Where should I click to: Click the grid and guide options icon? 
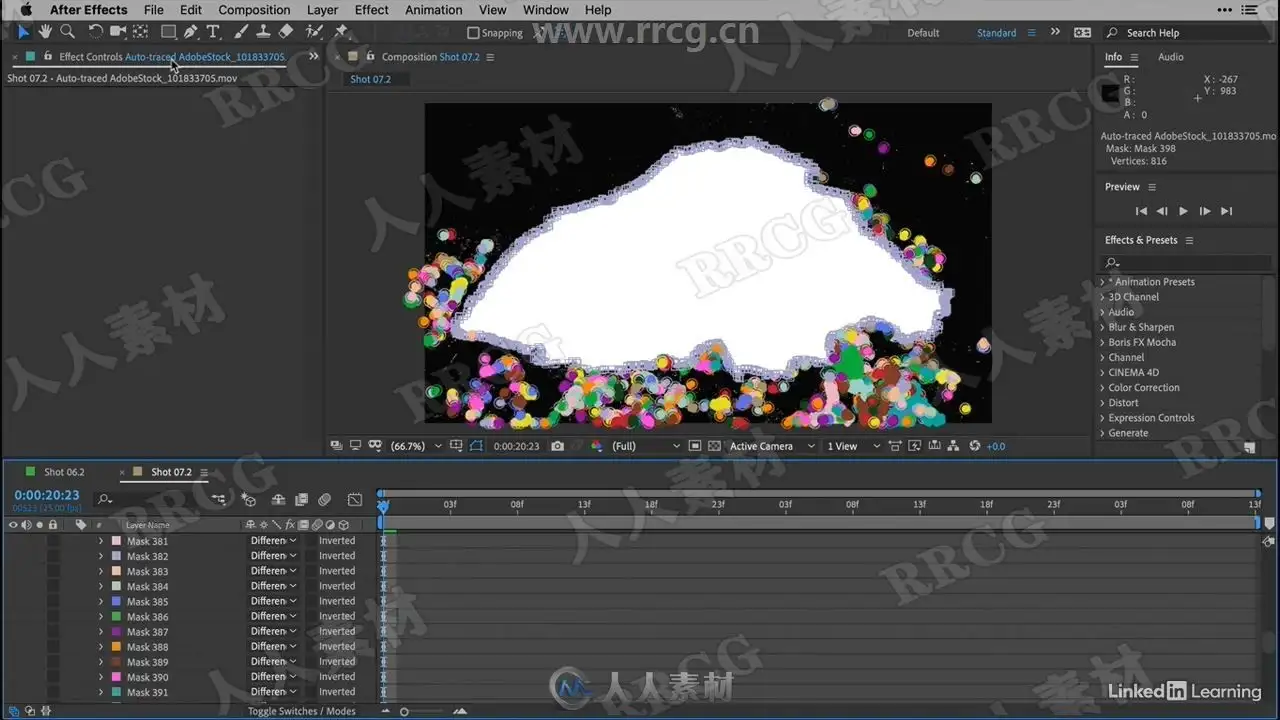point(457,446)
